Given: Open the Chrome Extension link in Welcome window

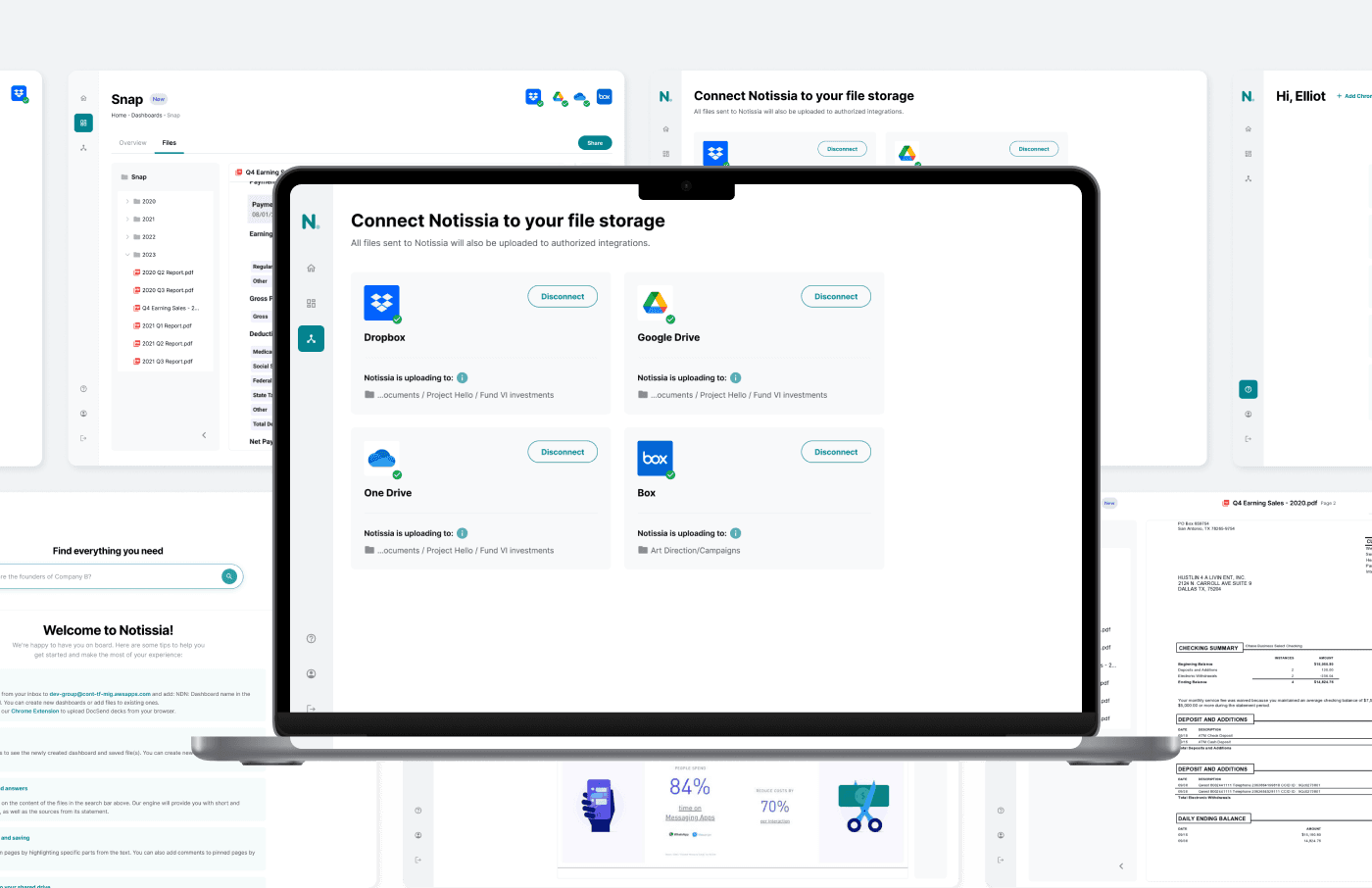Looking at the screenshot, I should [35, 712].
